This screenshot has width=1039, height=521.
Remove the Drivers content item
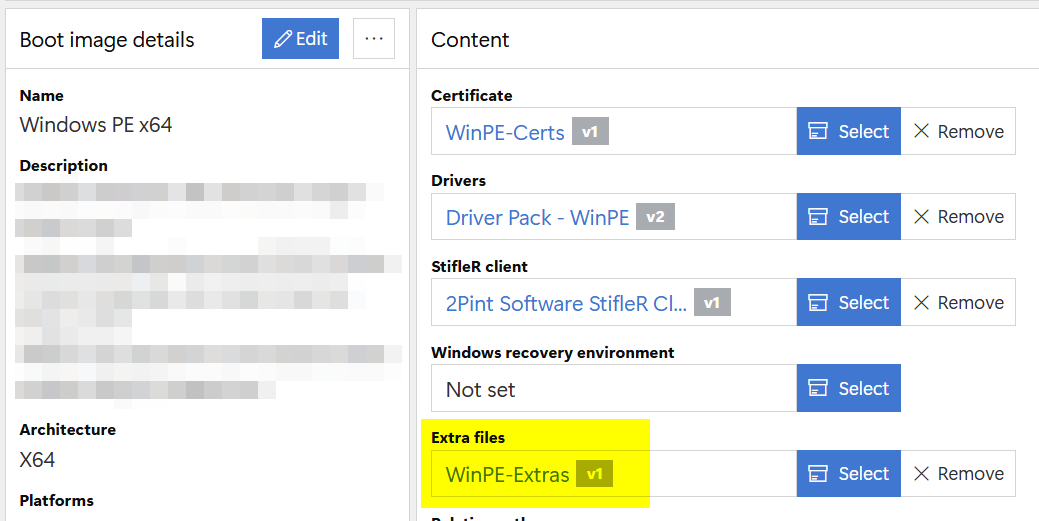958,217
